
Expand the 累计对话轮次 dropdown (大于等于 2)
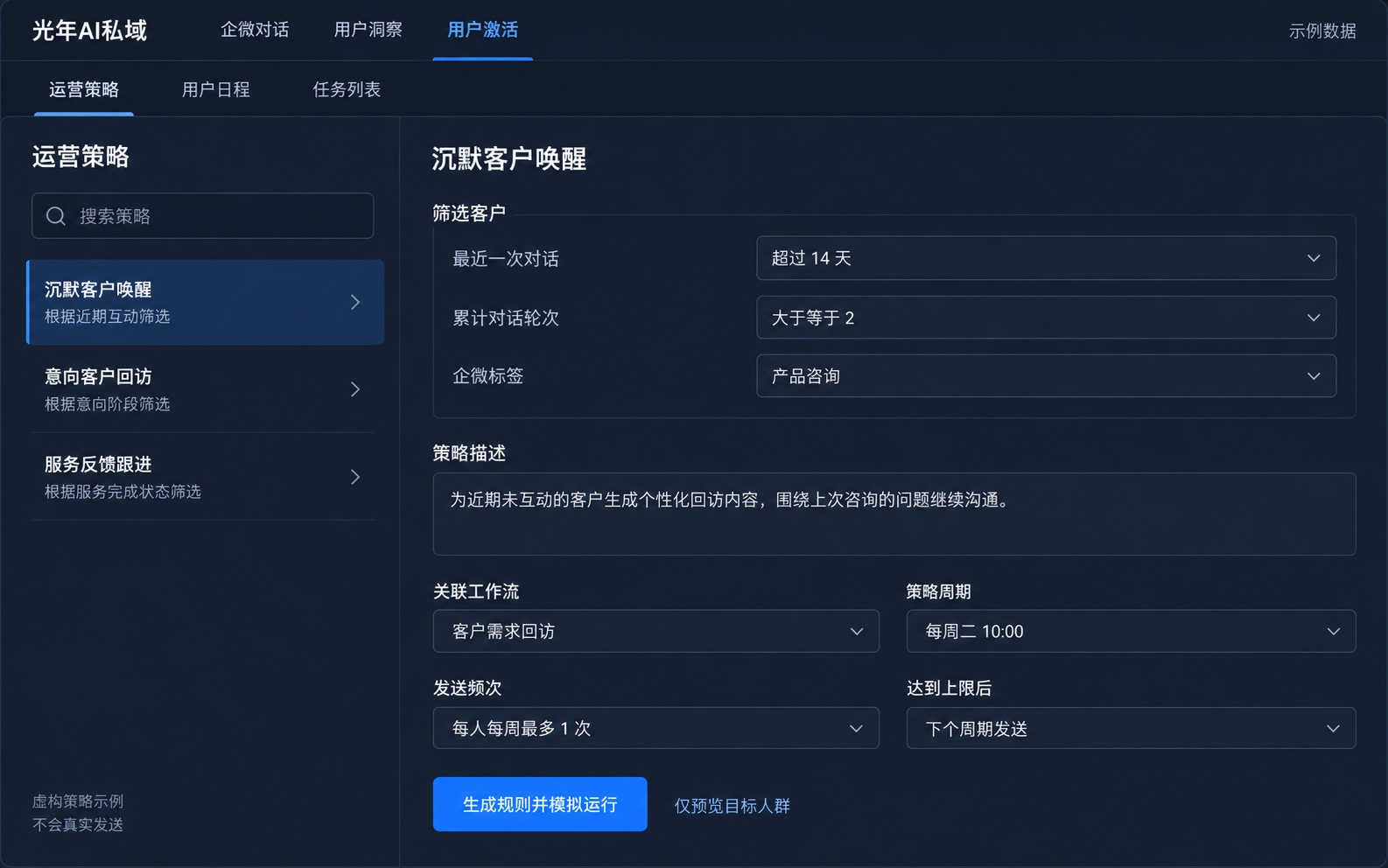point(1046,318)
